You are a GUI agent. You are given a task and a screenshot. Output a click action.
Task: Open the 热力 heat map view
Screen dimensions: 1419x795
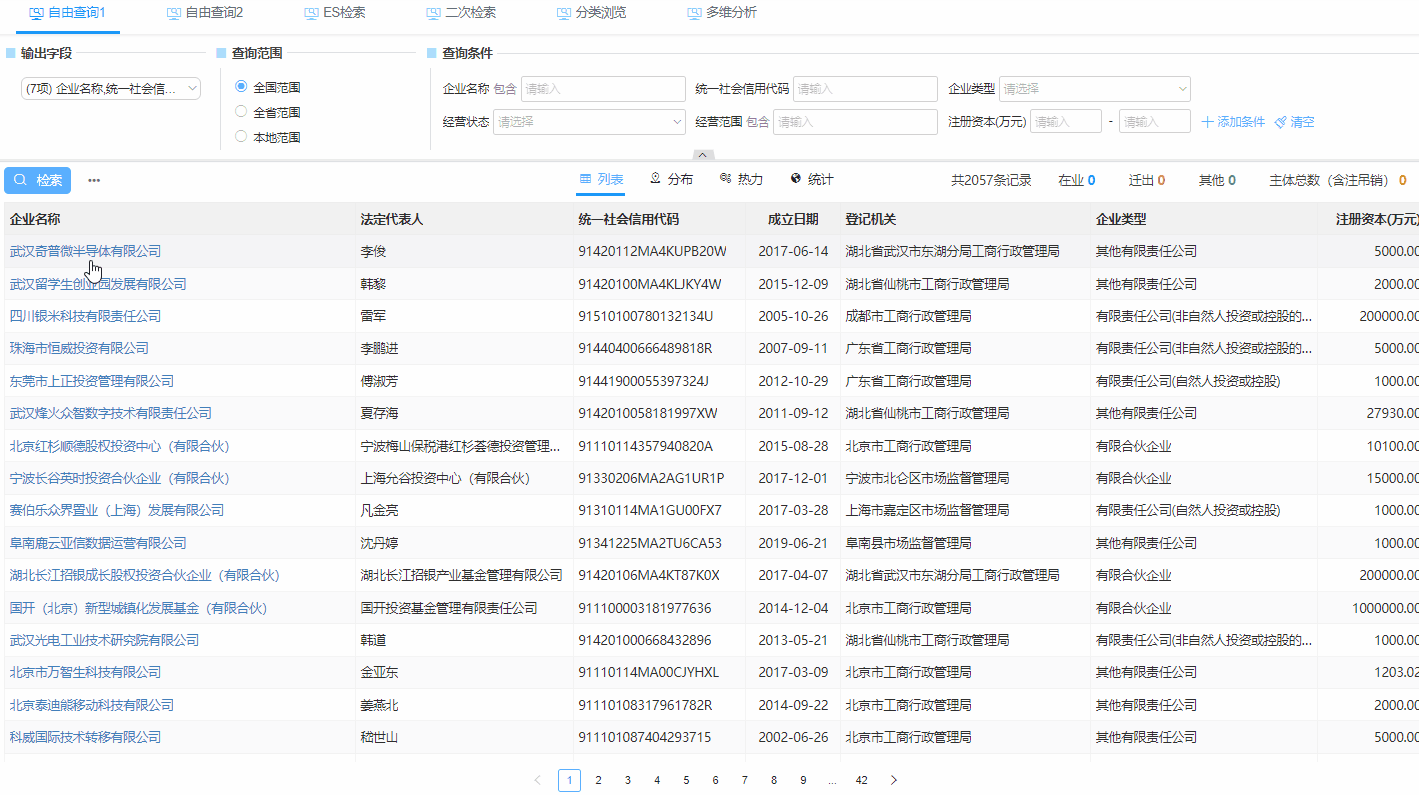click(740, 180)
